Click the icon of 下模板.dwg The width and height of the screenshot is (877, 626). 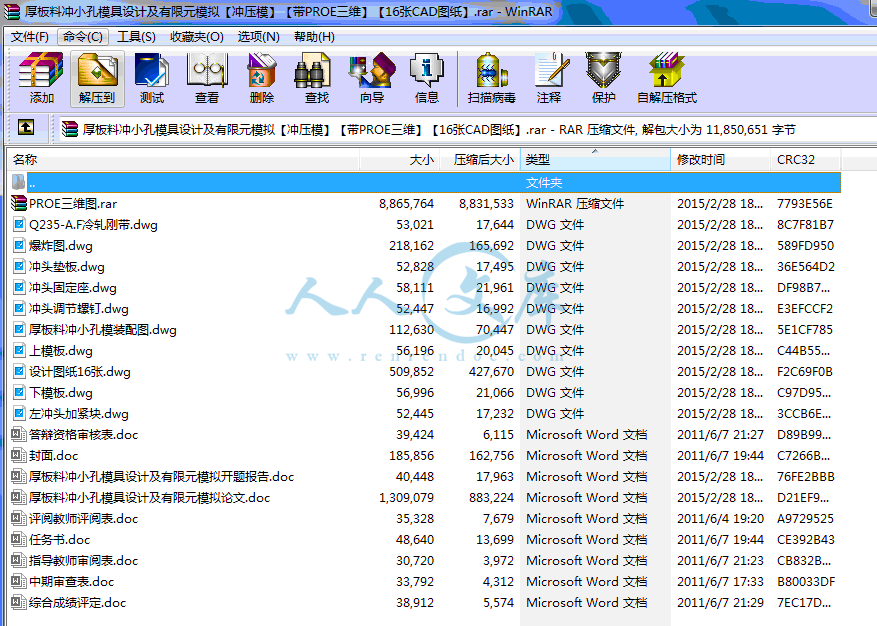(x=19, y=393)
